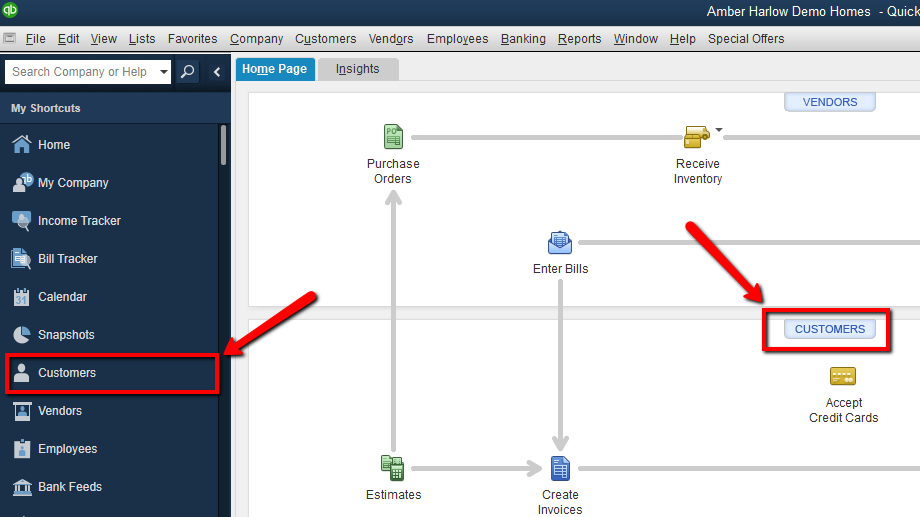The height and width of the screenshot is (517, 920).
Task: Click the window control icon left of File
Action: coord(9,38)
